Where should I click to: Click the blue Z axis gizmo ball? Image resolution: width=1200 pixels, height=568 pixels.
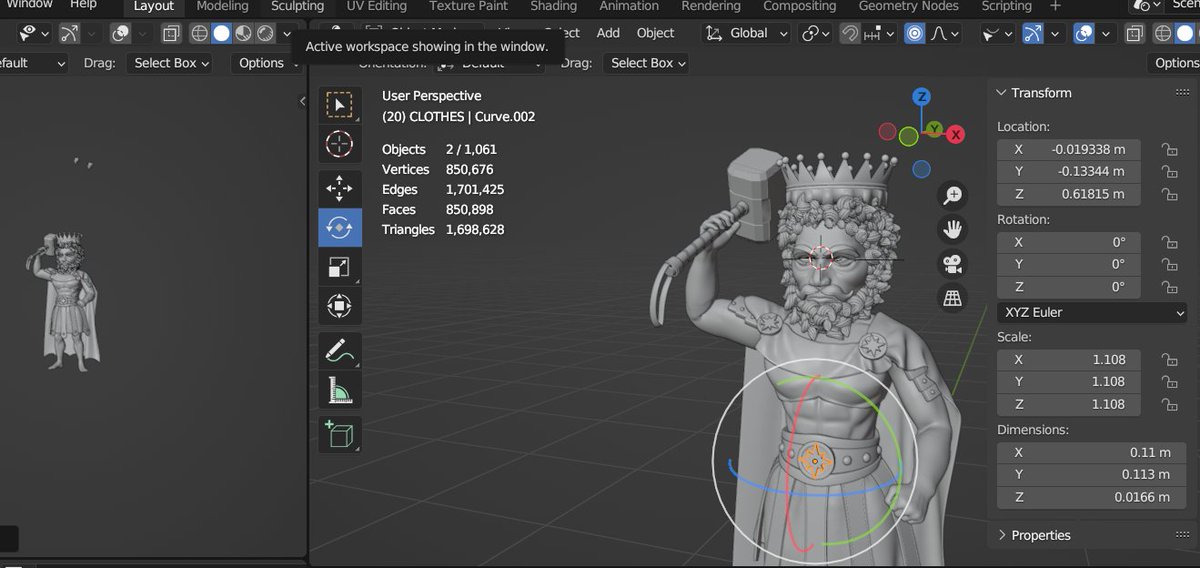[922, 97]
